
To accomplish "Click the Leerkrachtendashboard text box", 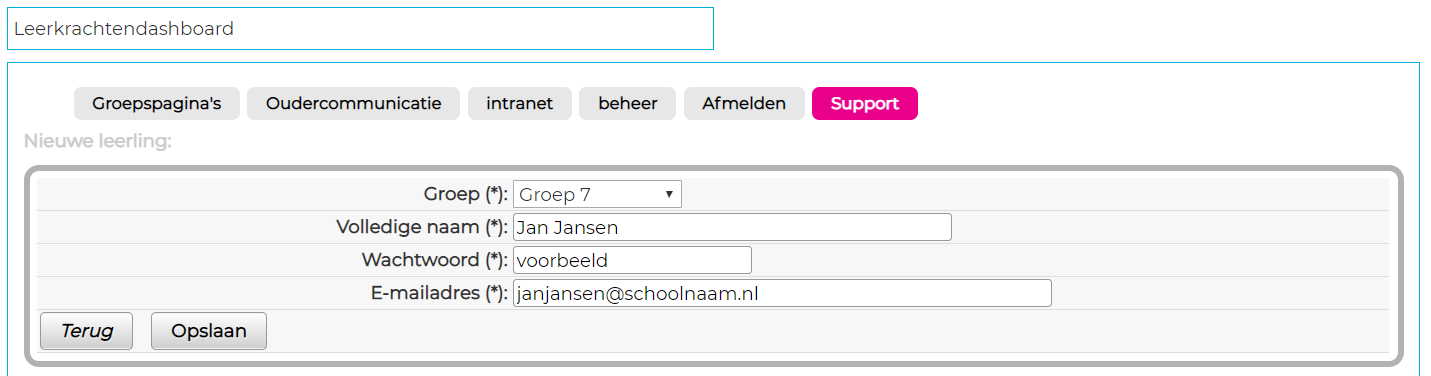I will [360, 29].
